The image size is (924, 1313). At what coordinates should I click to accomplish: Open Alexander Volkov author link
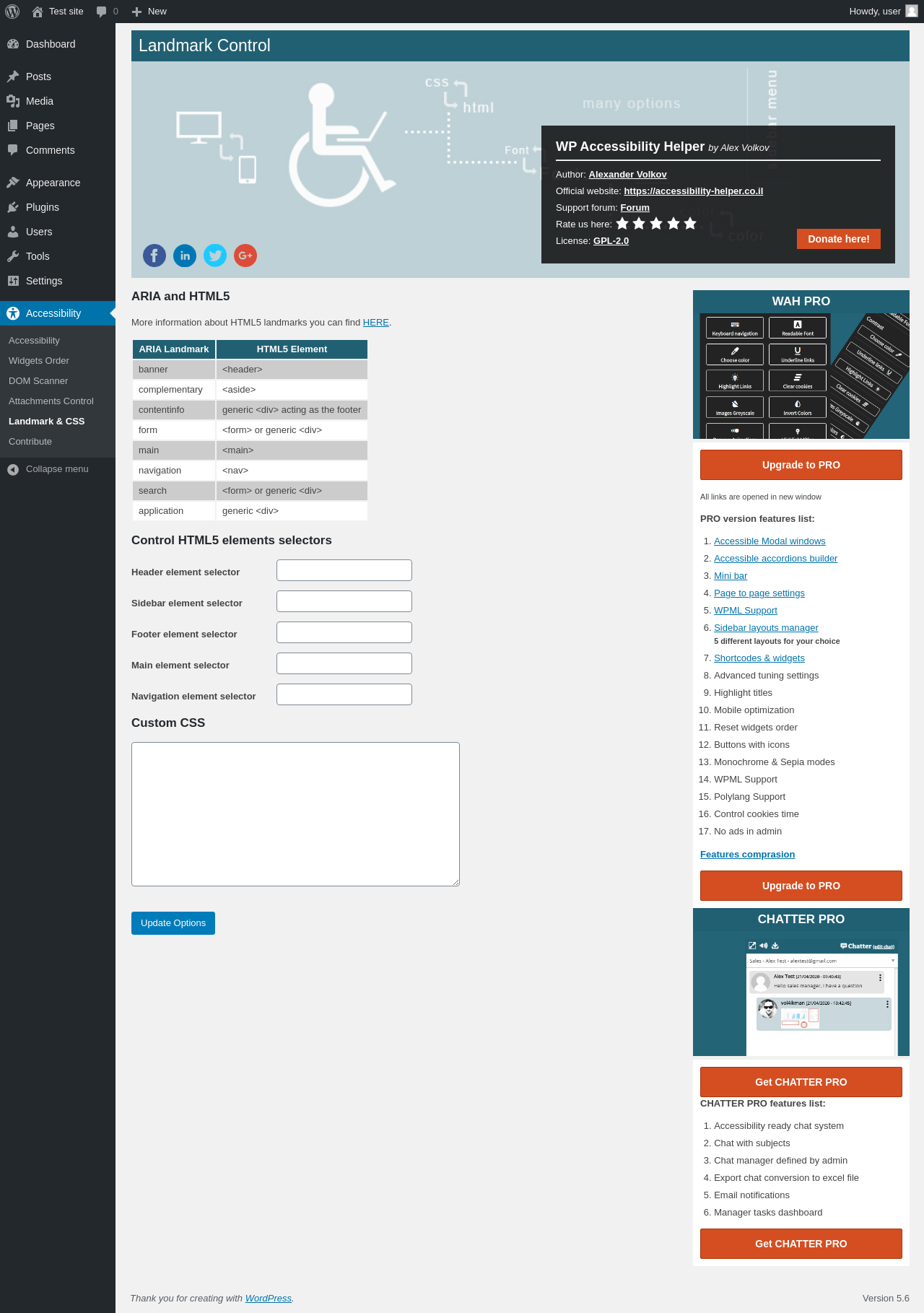[x=627, y=175]
